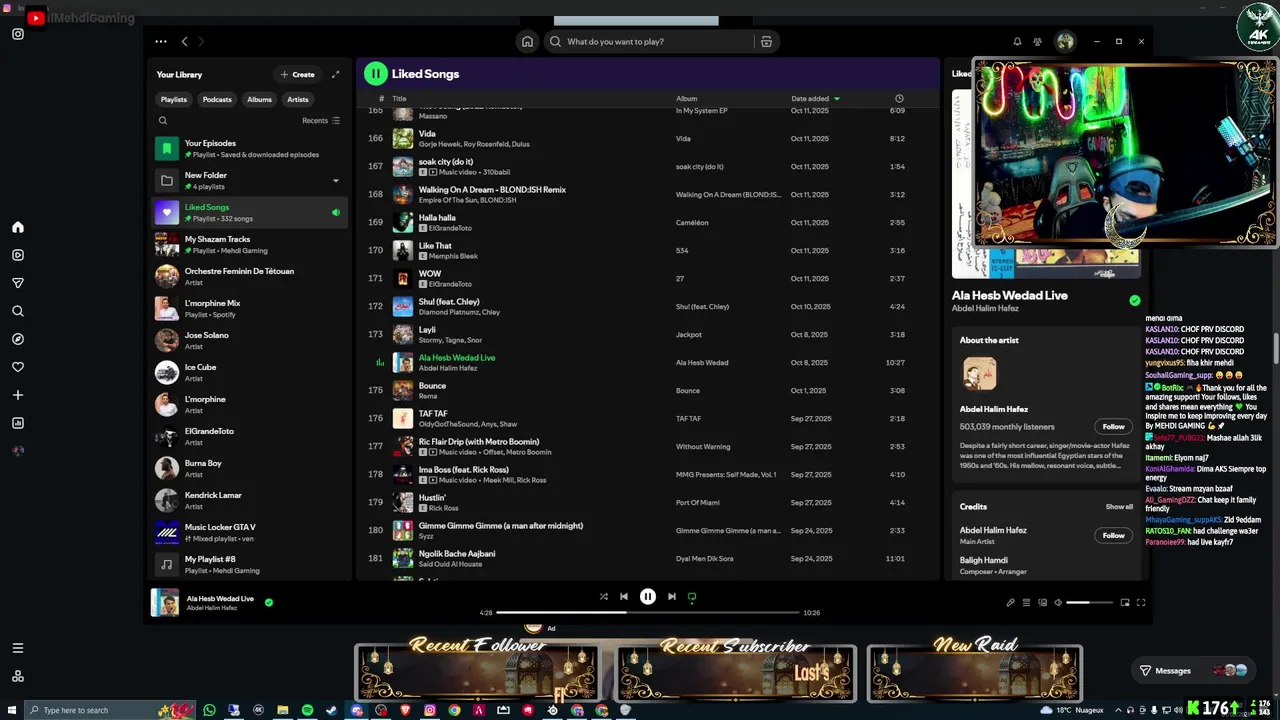Open My Shazam Tracks playlist
The width and height of the screenshot is (1280, 720).
250,244
